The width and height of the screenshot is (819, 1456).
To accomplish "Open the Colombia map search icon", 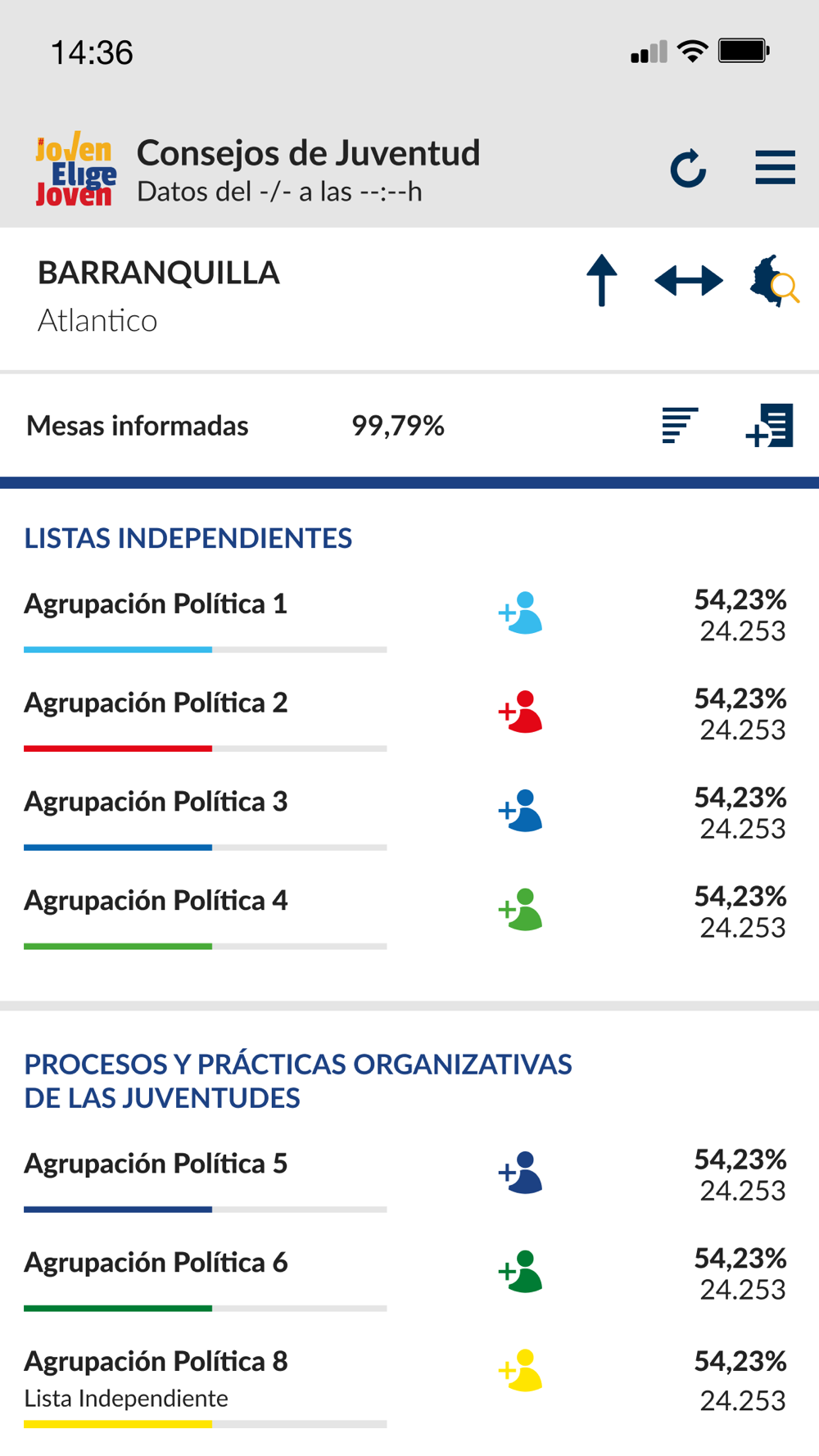I will tap(774, 281).
